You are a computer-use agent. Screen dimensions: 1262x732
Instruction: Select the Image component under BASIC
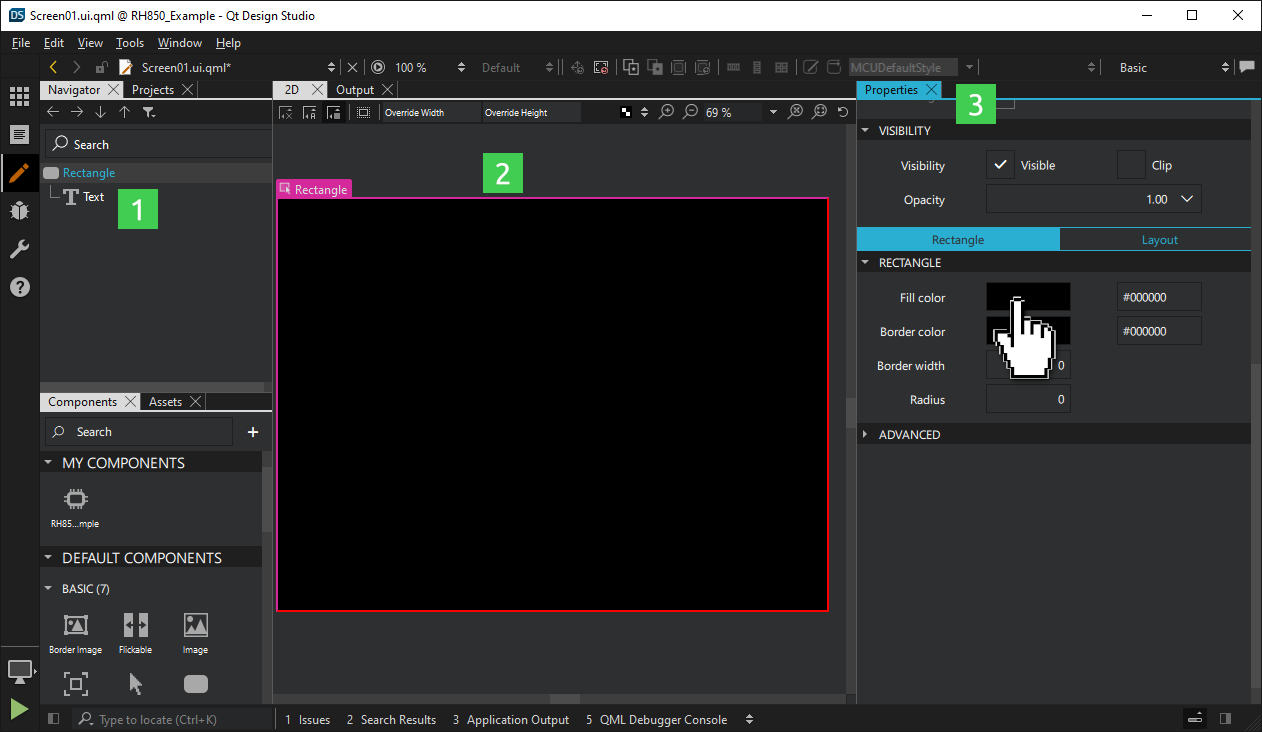pyautogui.click(x=195, y=630)
